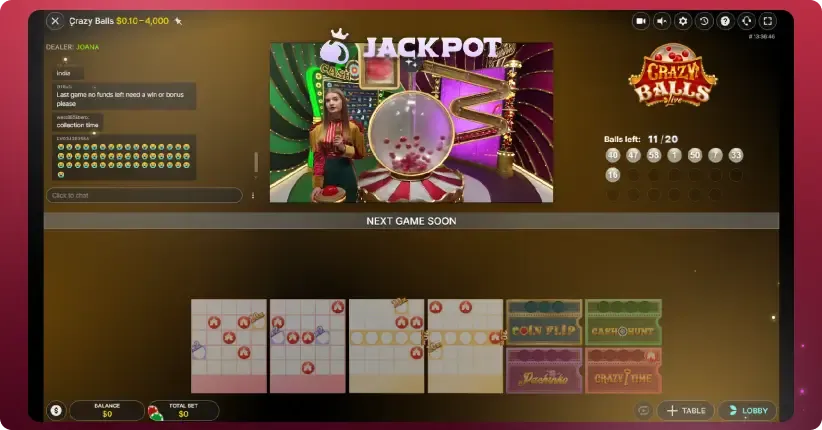Open the help question mark
The height and width of the screenshot is (430, 822).
click(725, 21)
